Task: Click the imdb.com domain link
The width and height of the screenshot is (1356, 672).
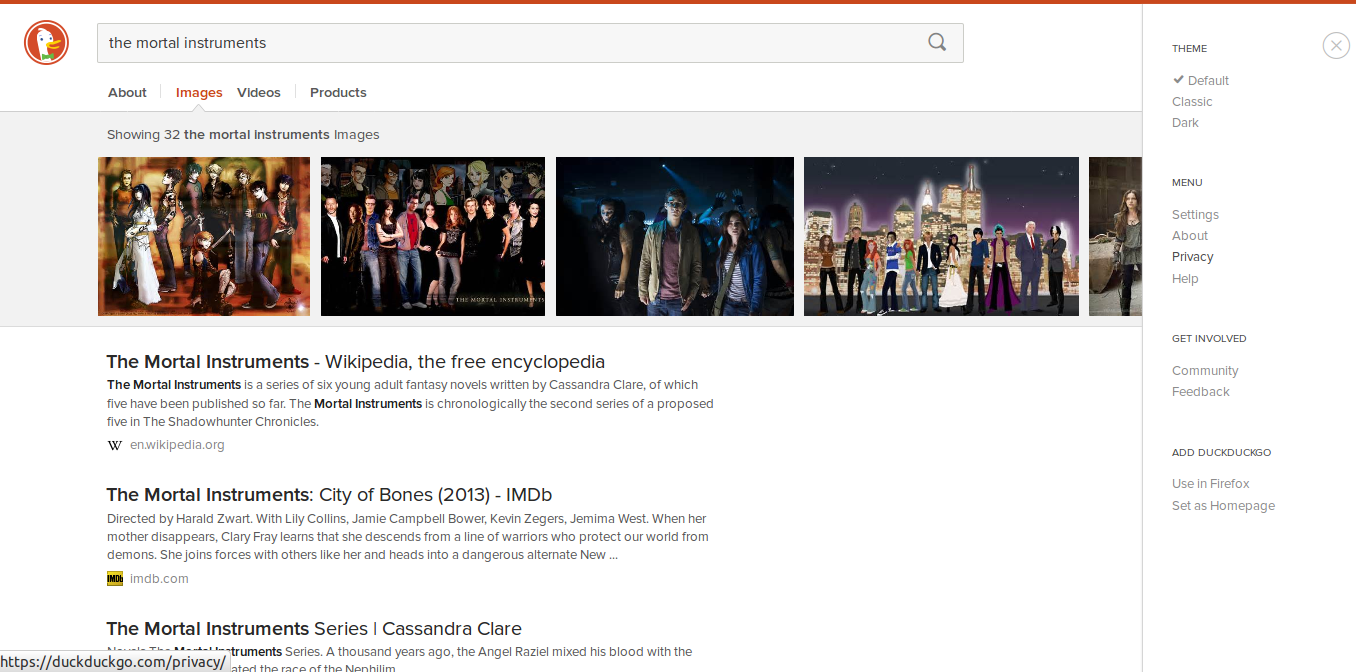Action: [x=159, y=578]
